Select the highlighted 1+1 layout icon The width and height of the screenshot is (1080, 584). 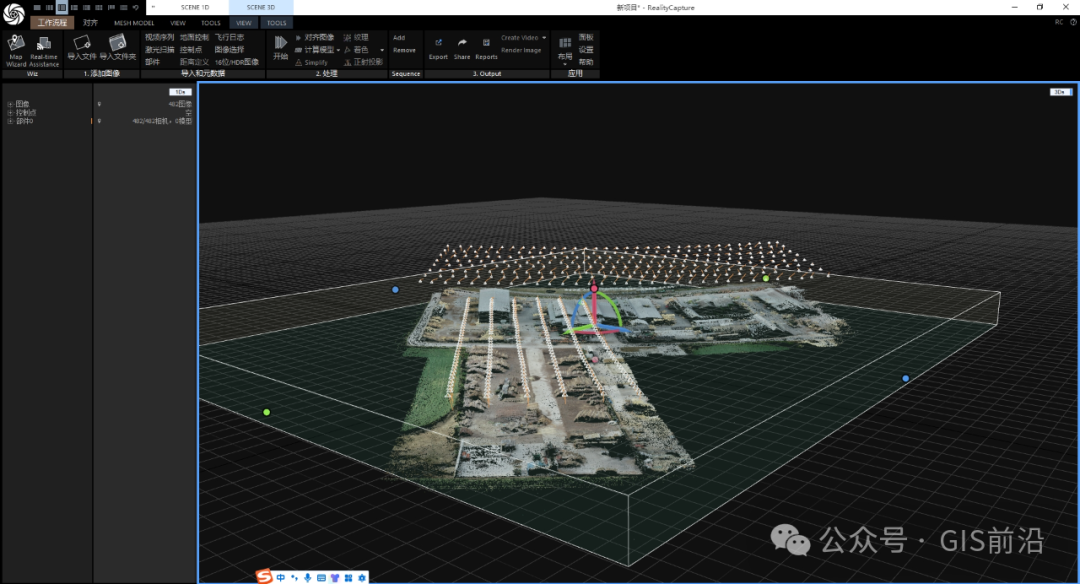tap(62, 7)
